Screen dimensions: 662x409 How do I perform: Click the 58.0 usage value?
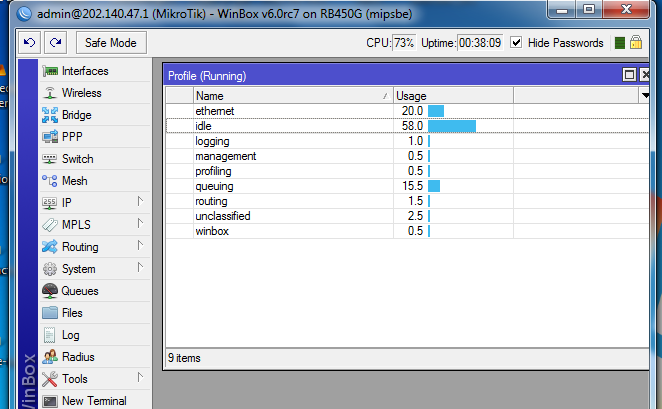[x=412, y=126]
